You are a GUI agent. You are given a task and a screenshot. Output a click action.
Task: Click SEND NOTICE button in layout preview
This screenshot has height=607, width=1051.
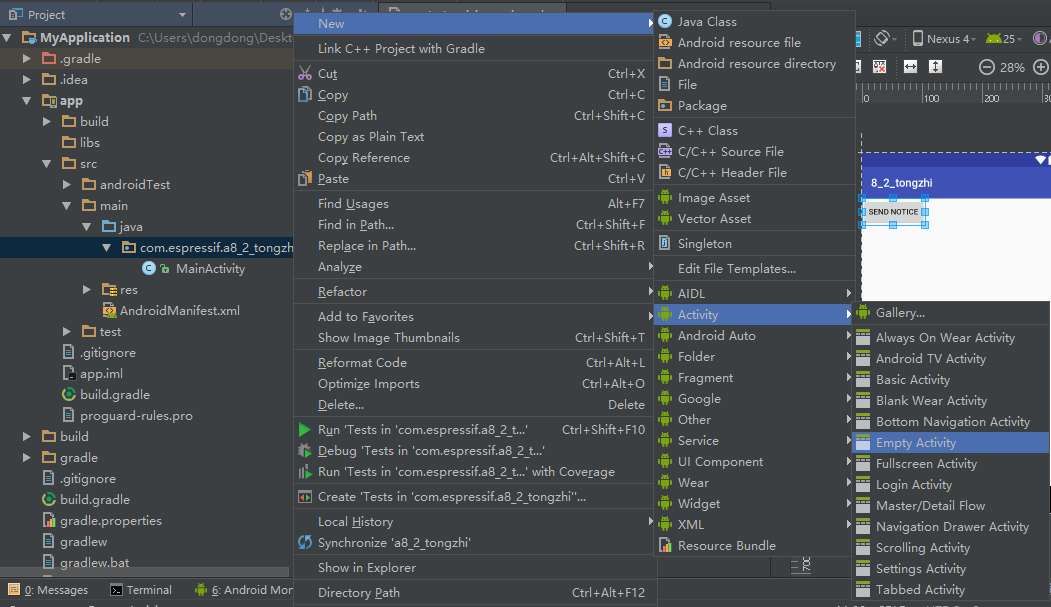(893, 212)
